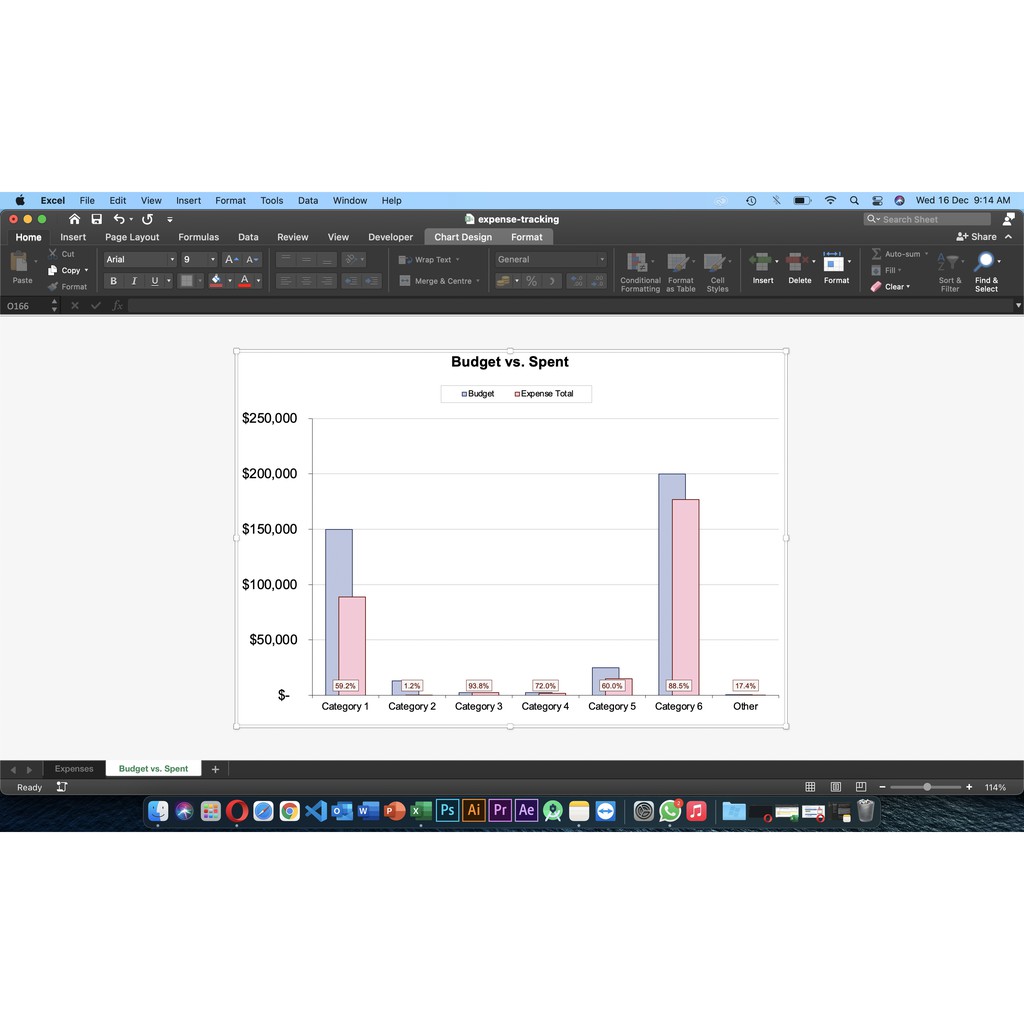The image size is (1024, 1024).
Task: Toggle Bold formatting
Action: tap(113, 281)
